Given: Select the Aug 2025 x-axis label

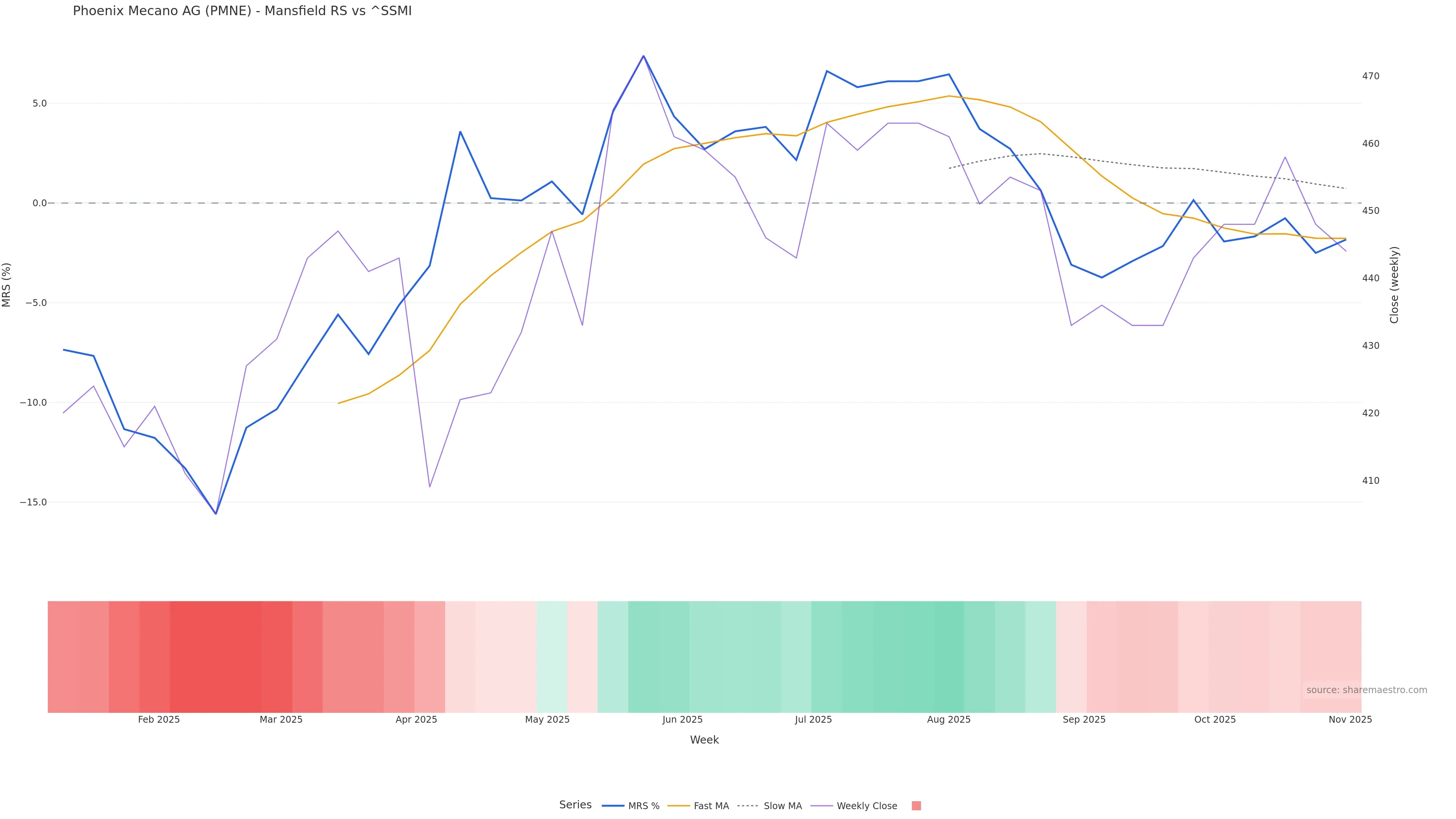Looking at the screenshot, I should tap(948, 720).
